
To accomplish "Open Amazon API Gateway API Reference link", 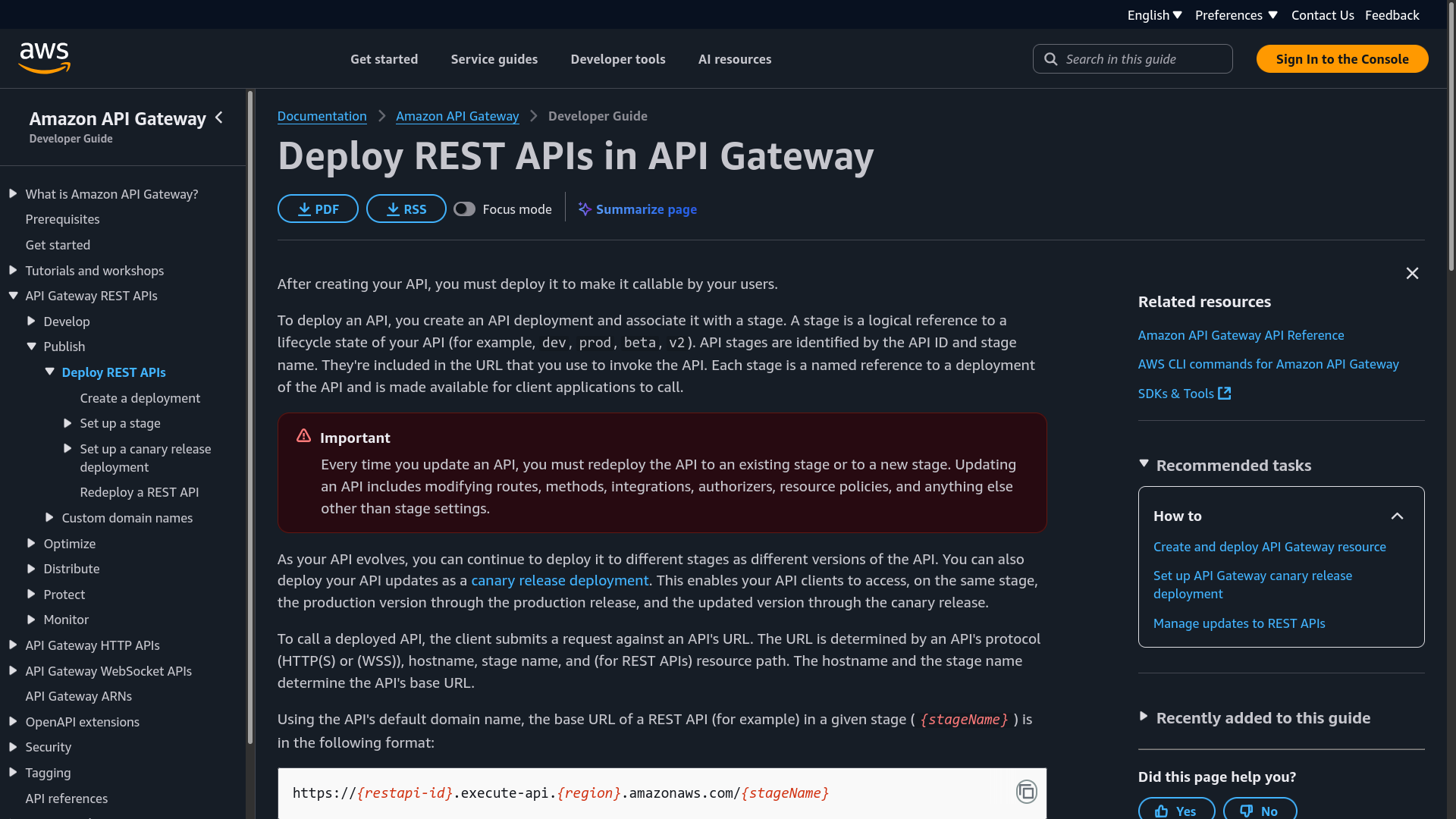I will (x=1241, y=335).
